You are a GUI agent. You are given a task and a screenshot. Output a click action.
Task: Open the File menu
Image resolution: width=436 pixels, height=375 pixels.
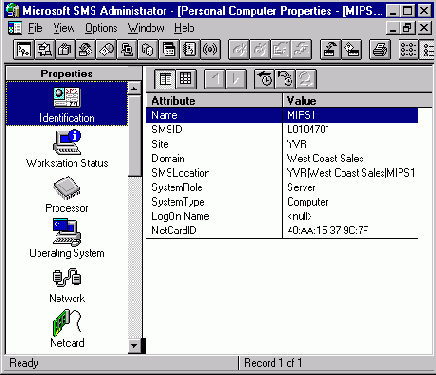[x=35, y=28]
